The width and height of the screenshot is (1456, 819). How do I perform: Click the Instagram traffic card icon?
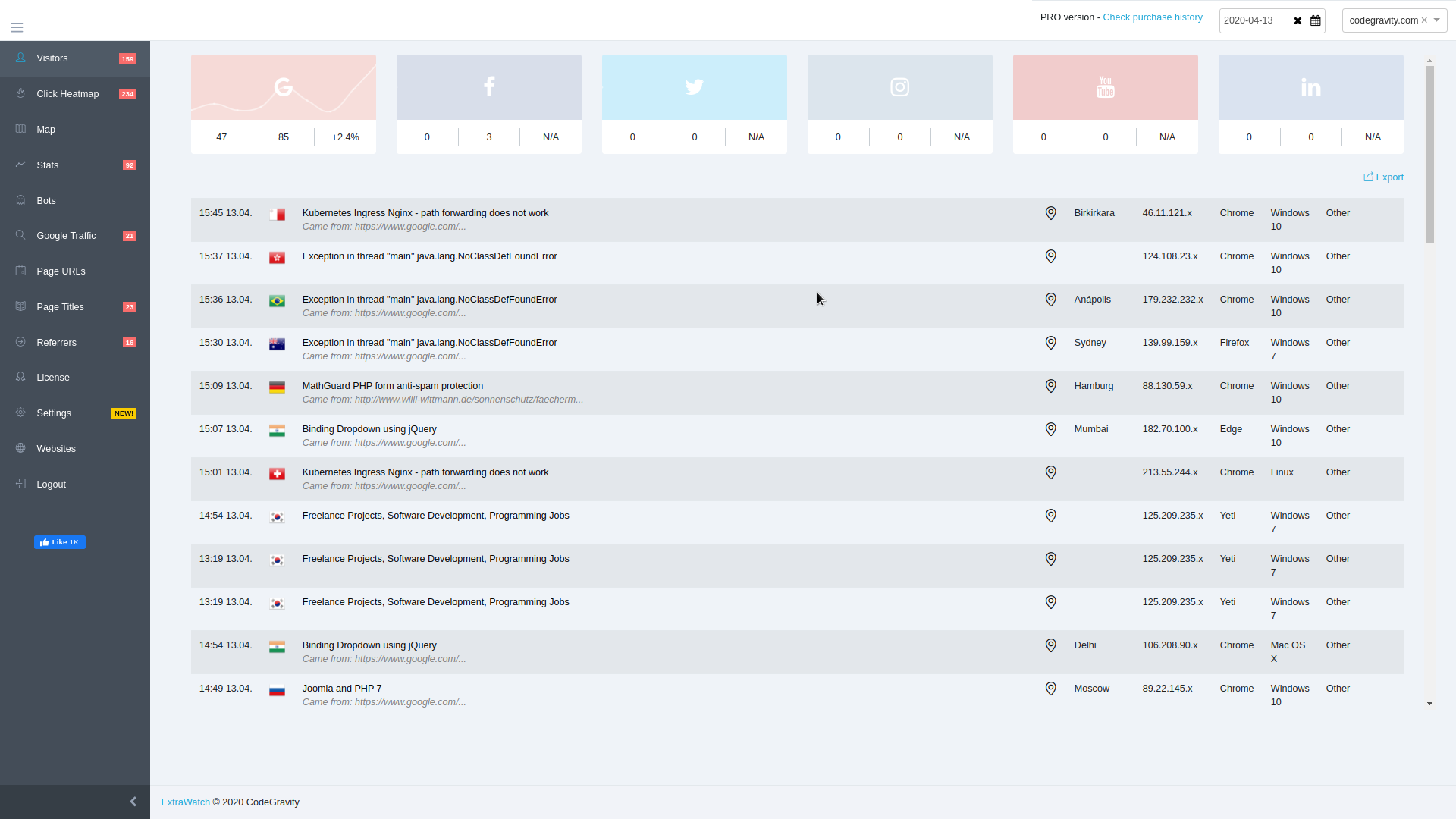tap(900, 87)
